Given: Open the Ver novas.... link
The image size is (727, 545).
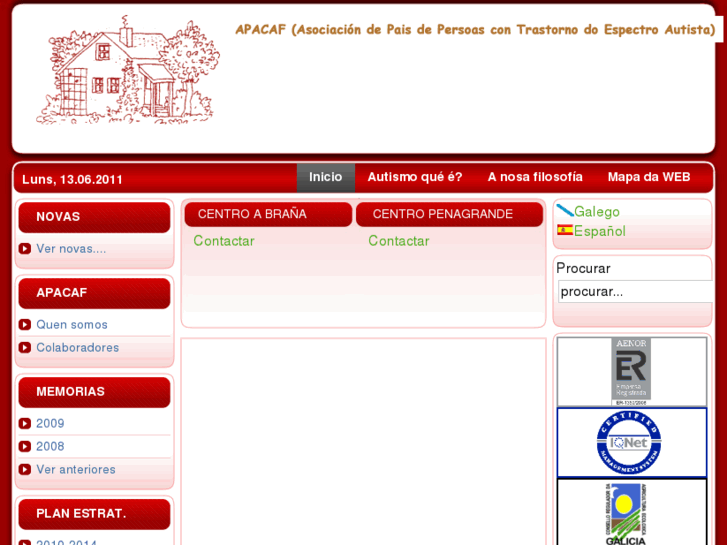Looking at the screenshot, I should coord(71,249).
